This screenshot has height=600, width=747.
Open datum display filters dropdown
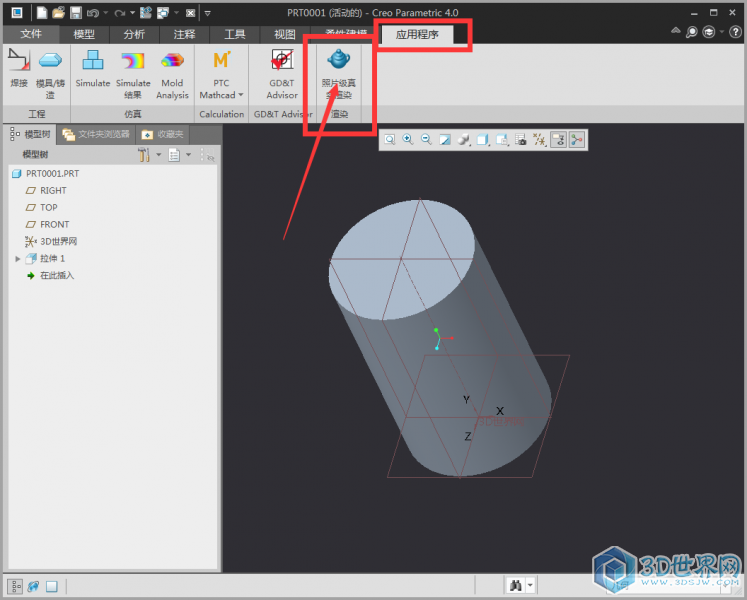pyautogui.click(x=539, y=140)
